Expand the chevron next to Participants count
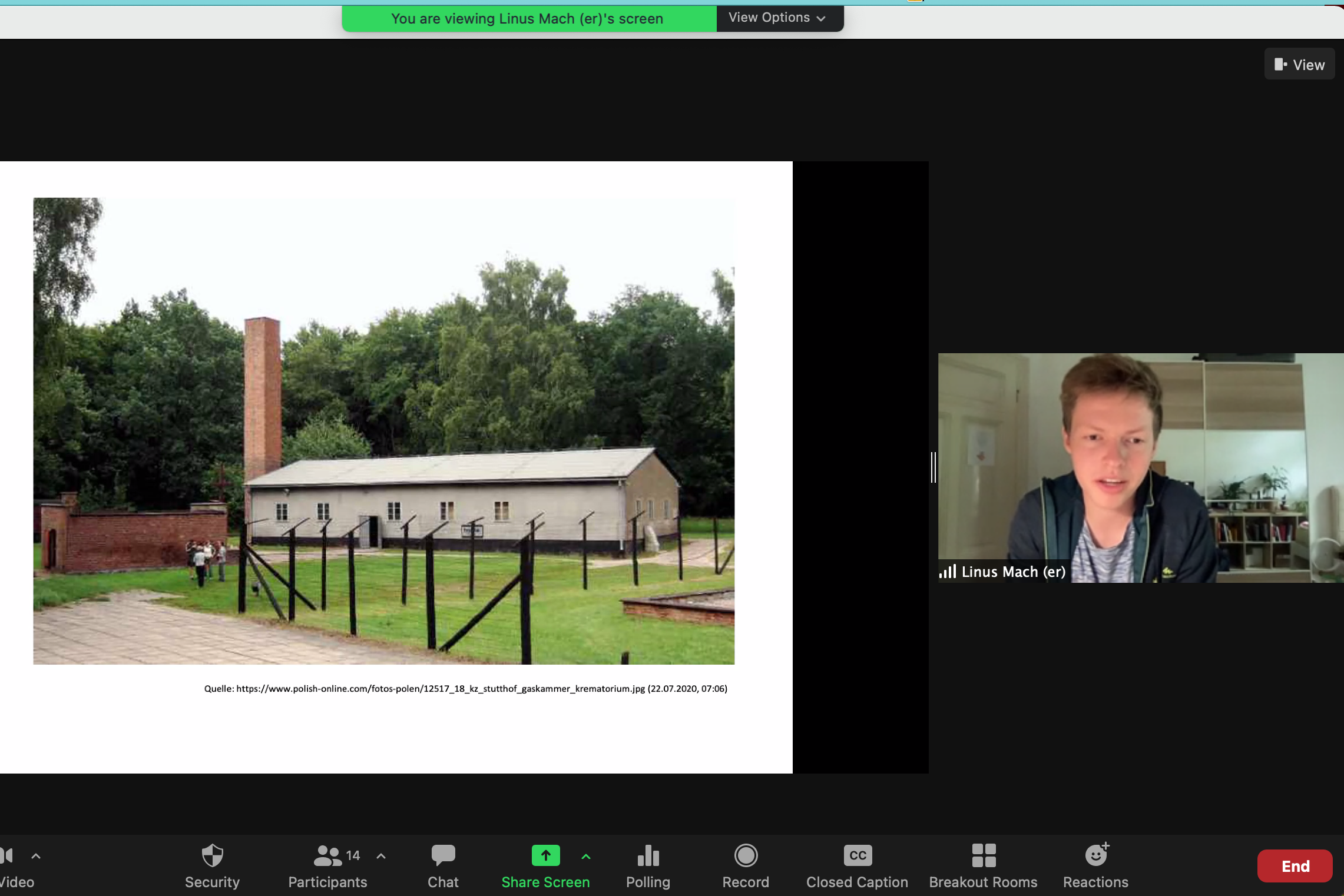 [x=381, y=856]
